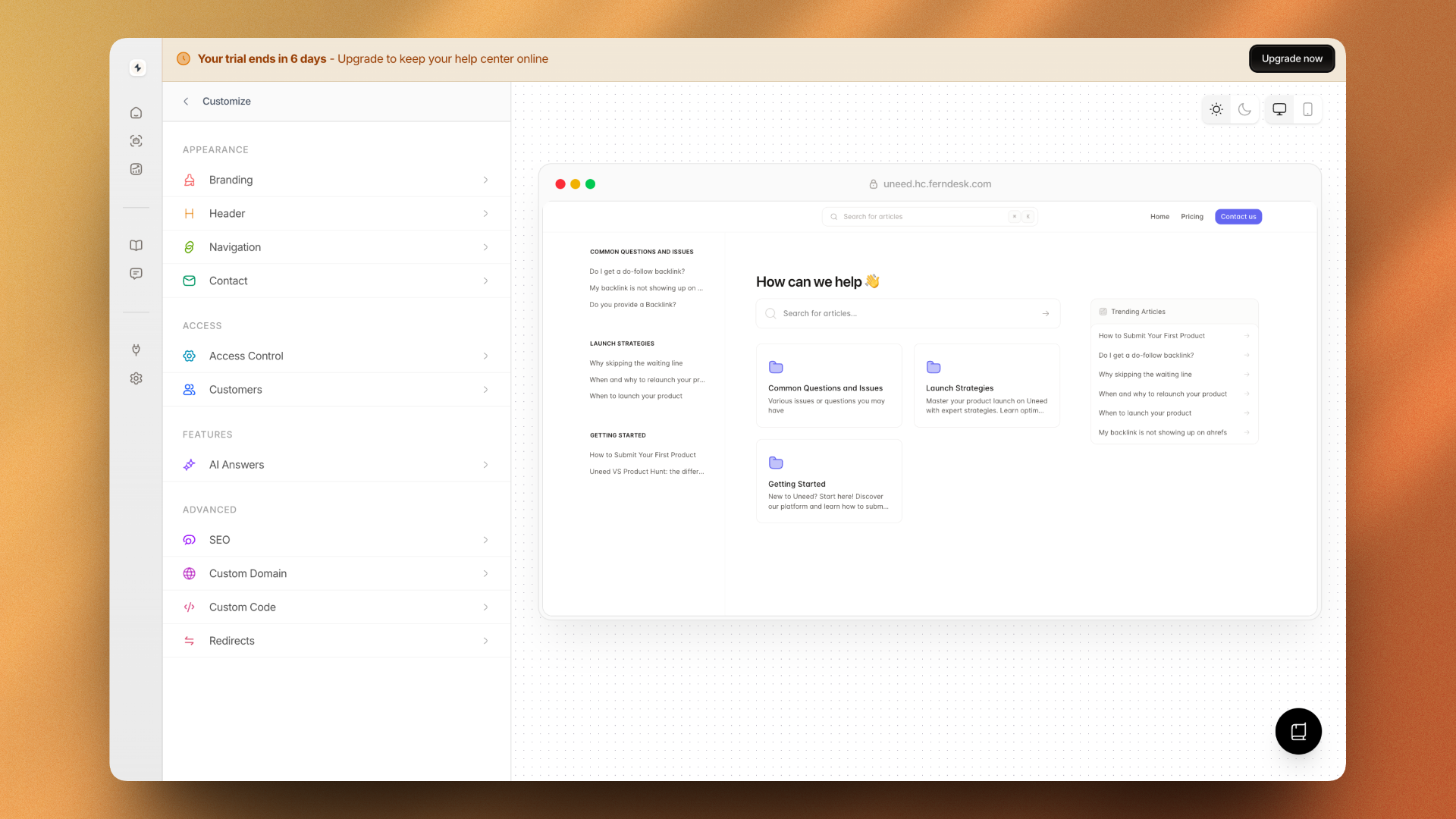Expand the Access Control chevron
This screenshot has width=1456, height=819.
click(x=485, y=356)
